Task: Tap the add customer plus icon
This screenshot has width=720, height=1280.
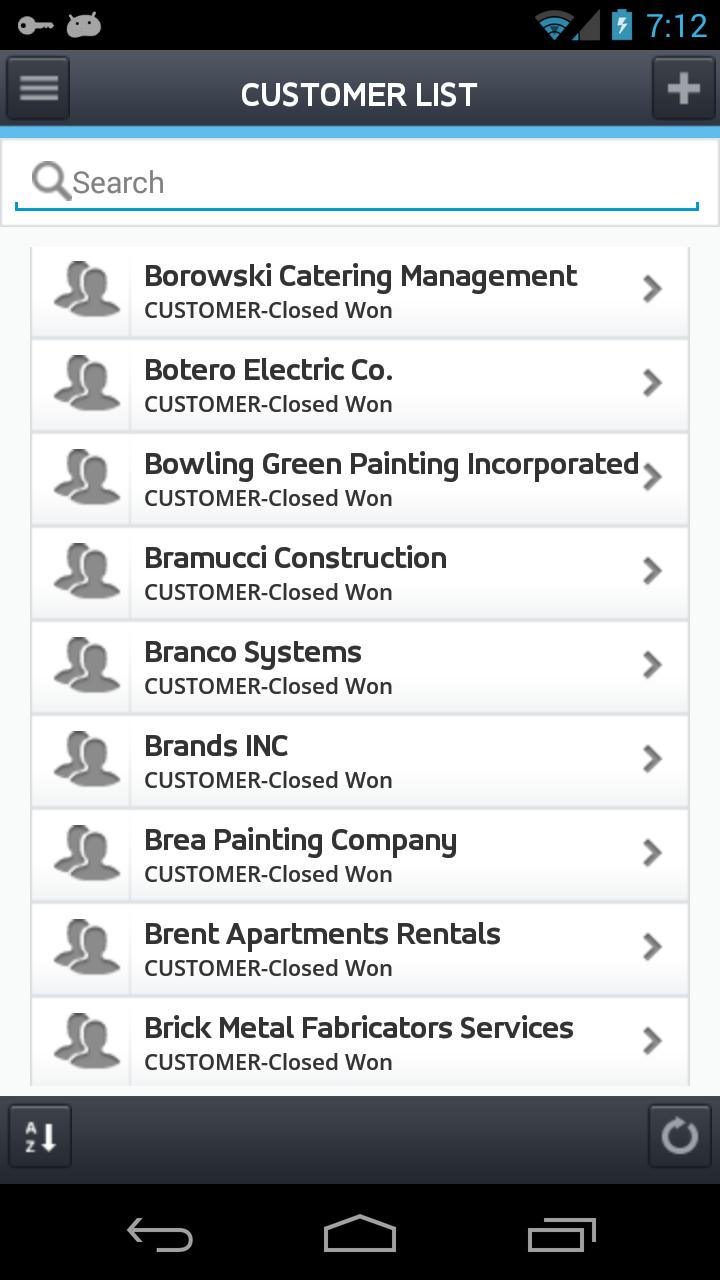Action: 683,88
